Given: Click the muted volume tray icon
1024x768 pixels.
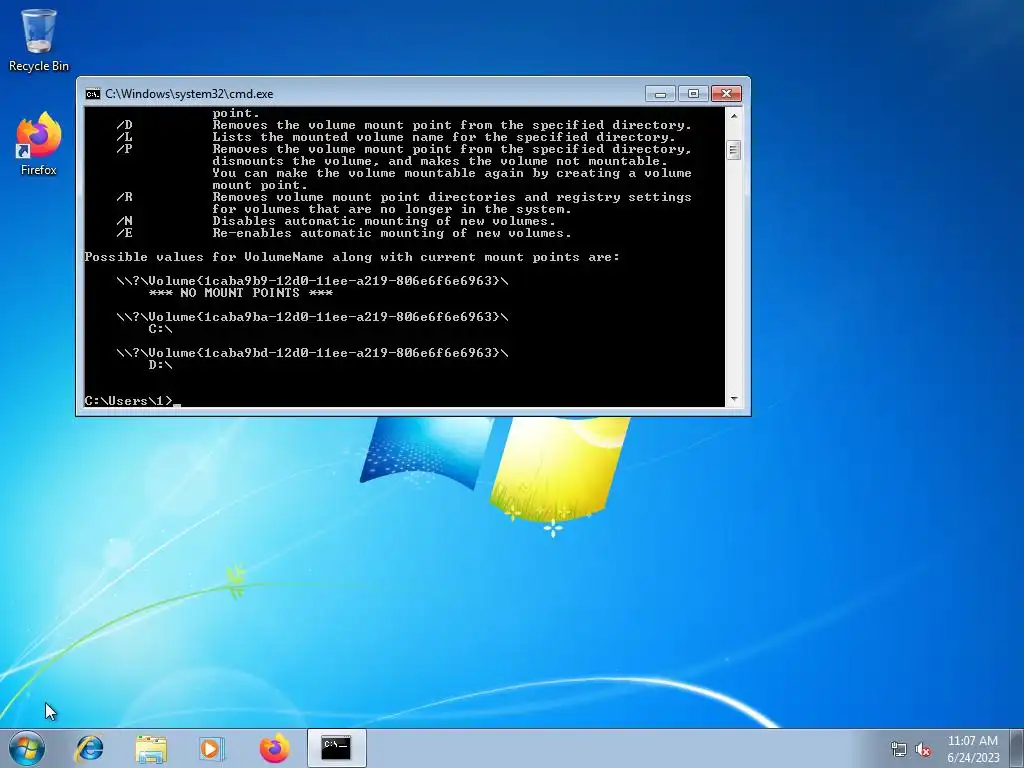Looking at the screenshot, I should click(x=923, y=749).
